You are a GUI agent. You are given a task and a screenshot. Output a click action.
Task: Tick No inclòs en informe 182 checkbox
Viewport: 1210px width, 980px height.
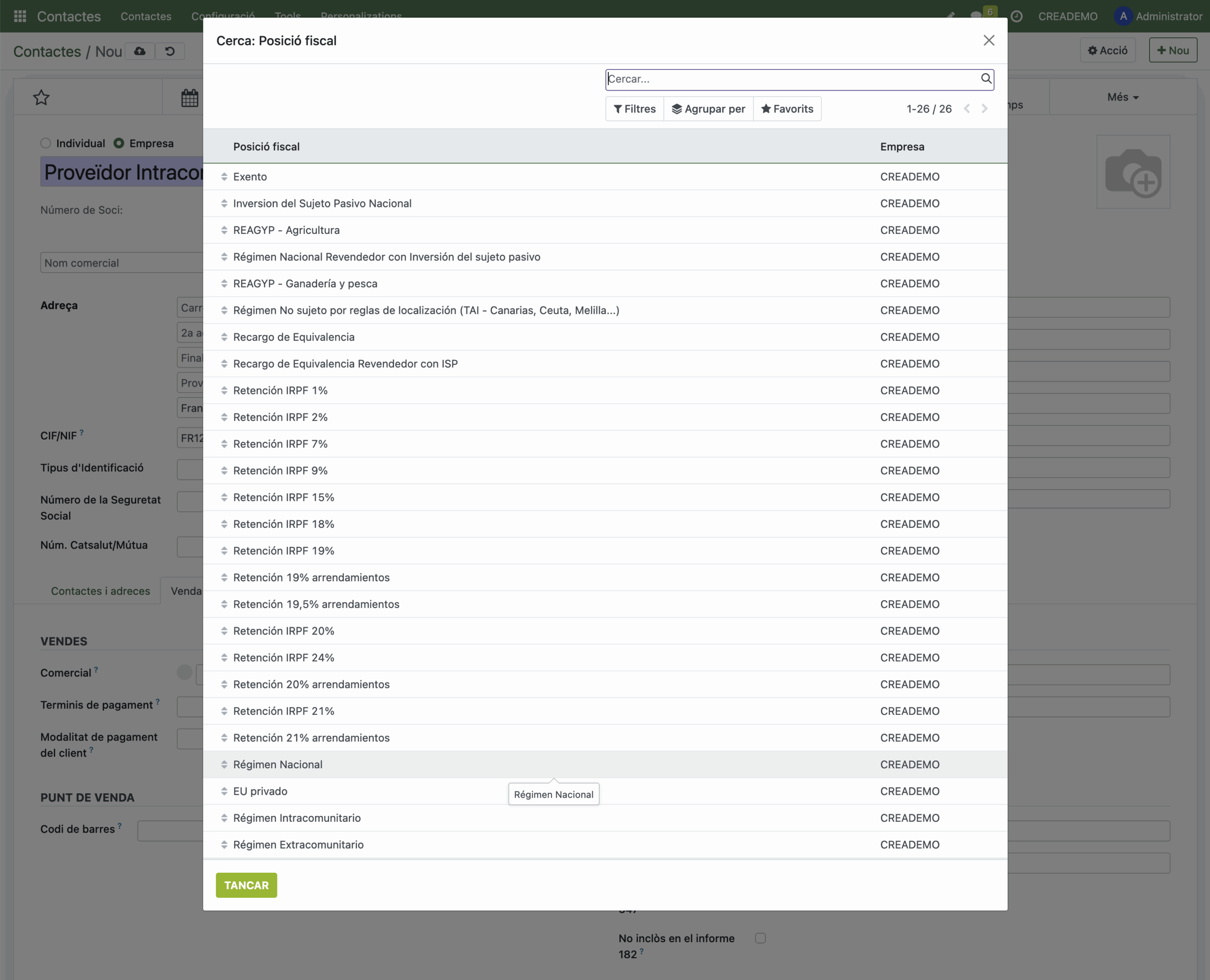pos(760,937)
